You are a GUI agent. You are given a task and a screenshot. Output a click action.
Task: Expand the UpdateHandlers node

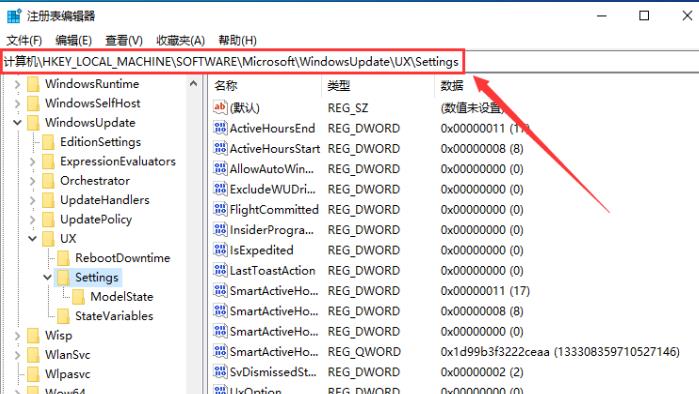[x=32, y=200]
